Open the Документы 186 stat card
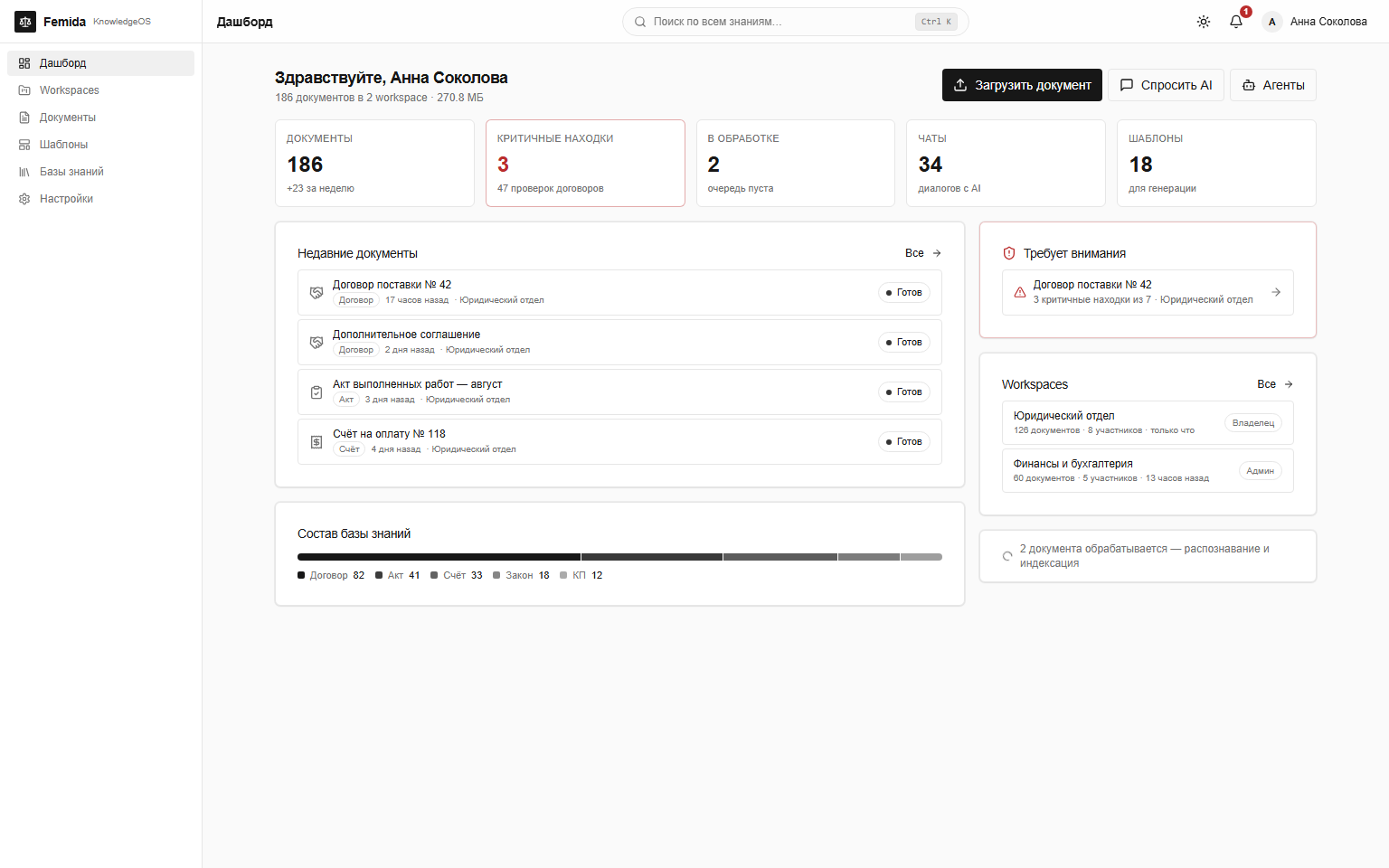Image resolution: width=1389 pixels, height=868 pixels. click(374, 164)
